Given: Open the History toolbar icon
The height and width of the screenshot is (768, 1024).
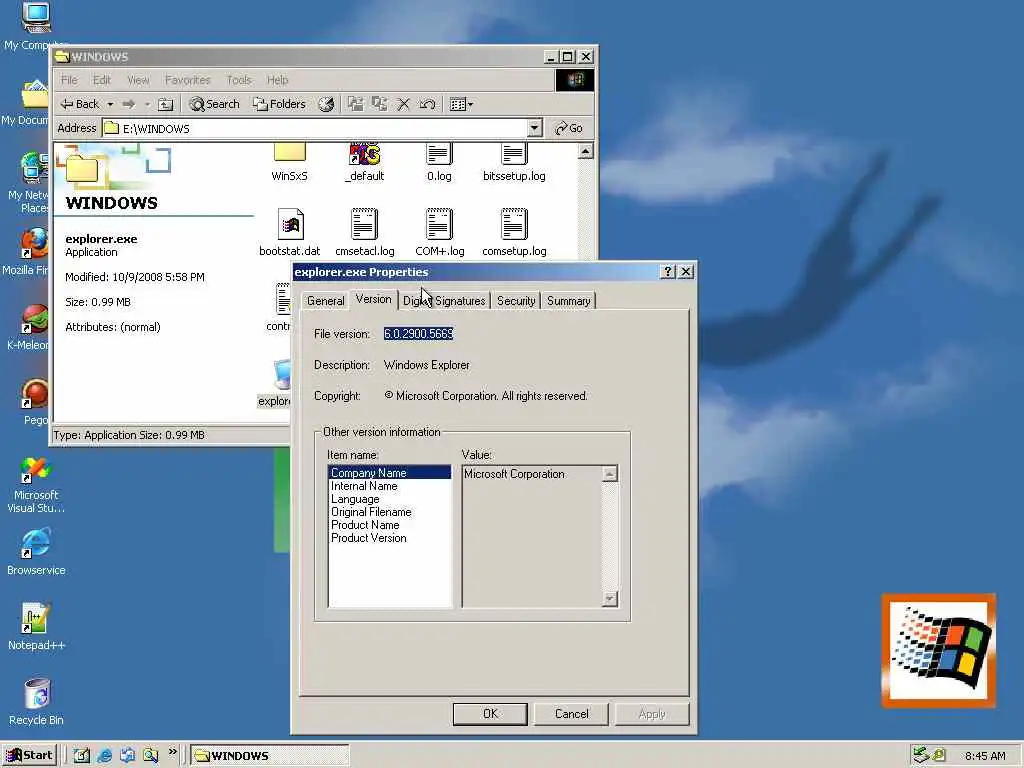Looking at the screenshot, I should (326, 104).
